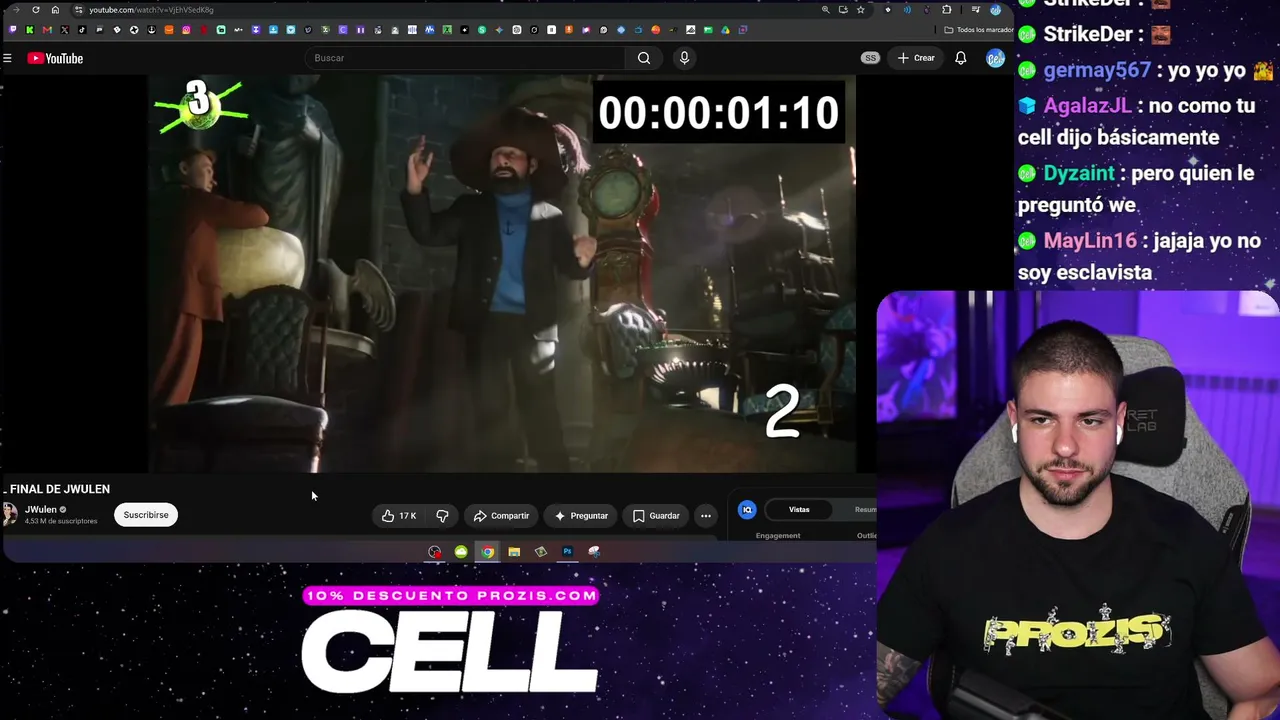
Task: Open the green app in the taskbar
Action: 461,552
